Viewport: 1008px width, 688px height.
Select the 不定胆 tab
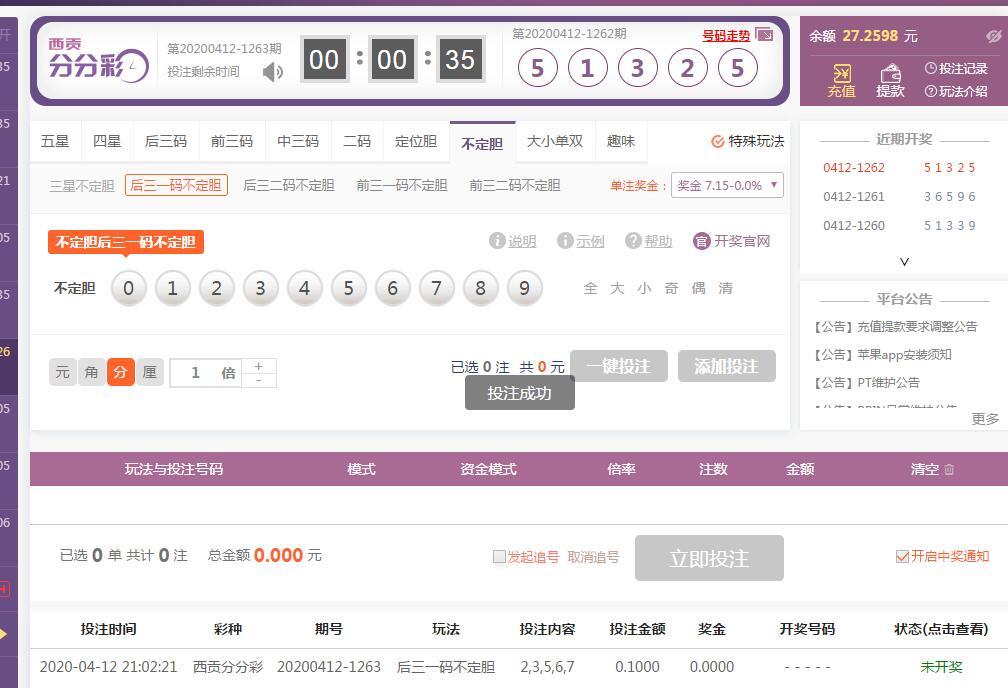[x=483, y=143]
